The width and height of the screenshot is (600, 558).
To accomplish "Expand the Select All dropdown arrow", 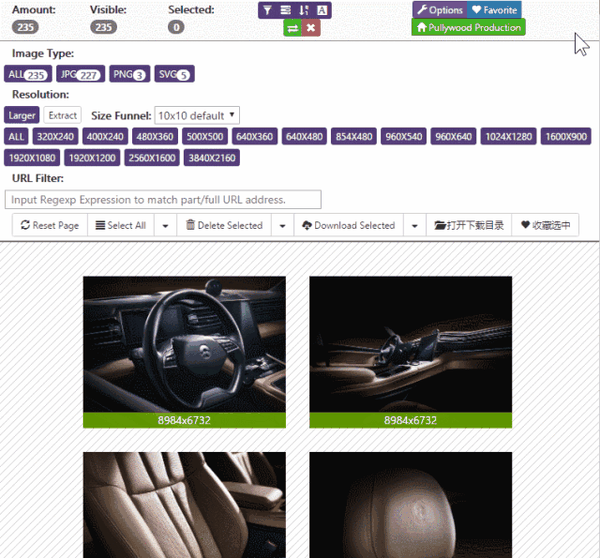I will (165, 225).
